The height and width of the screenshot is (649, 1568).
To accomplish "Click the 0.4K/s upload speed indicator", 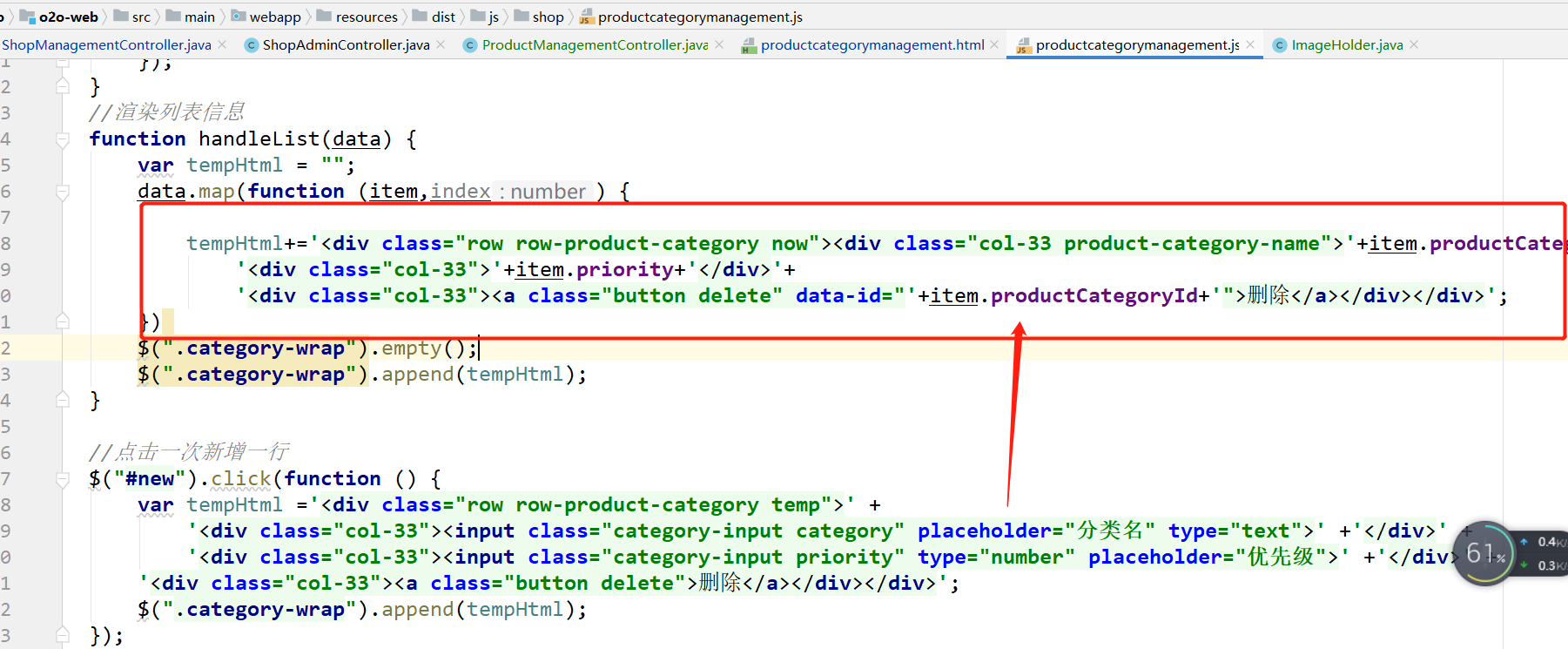I will [x=1544, y=542].
